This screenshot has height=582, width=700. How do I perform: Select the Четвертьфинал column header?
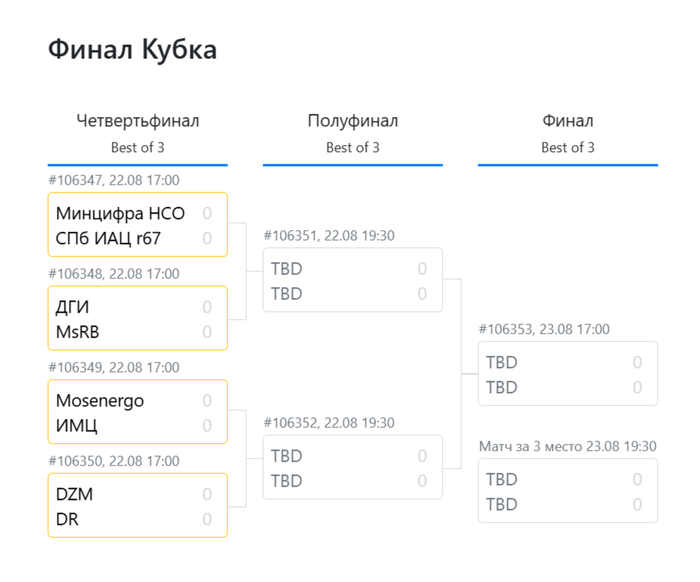[138, 121]
